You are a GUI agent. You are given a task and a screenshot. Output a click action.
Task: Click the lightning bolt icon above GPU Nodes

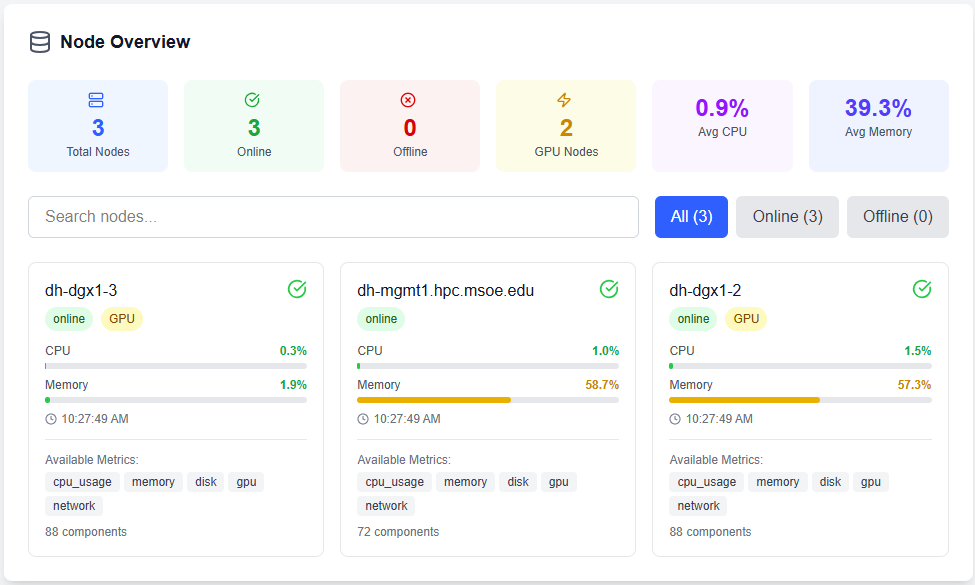point(565,100)
